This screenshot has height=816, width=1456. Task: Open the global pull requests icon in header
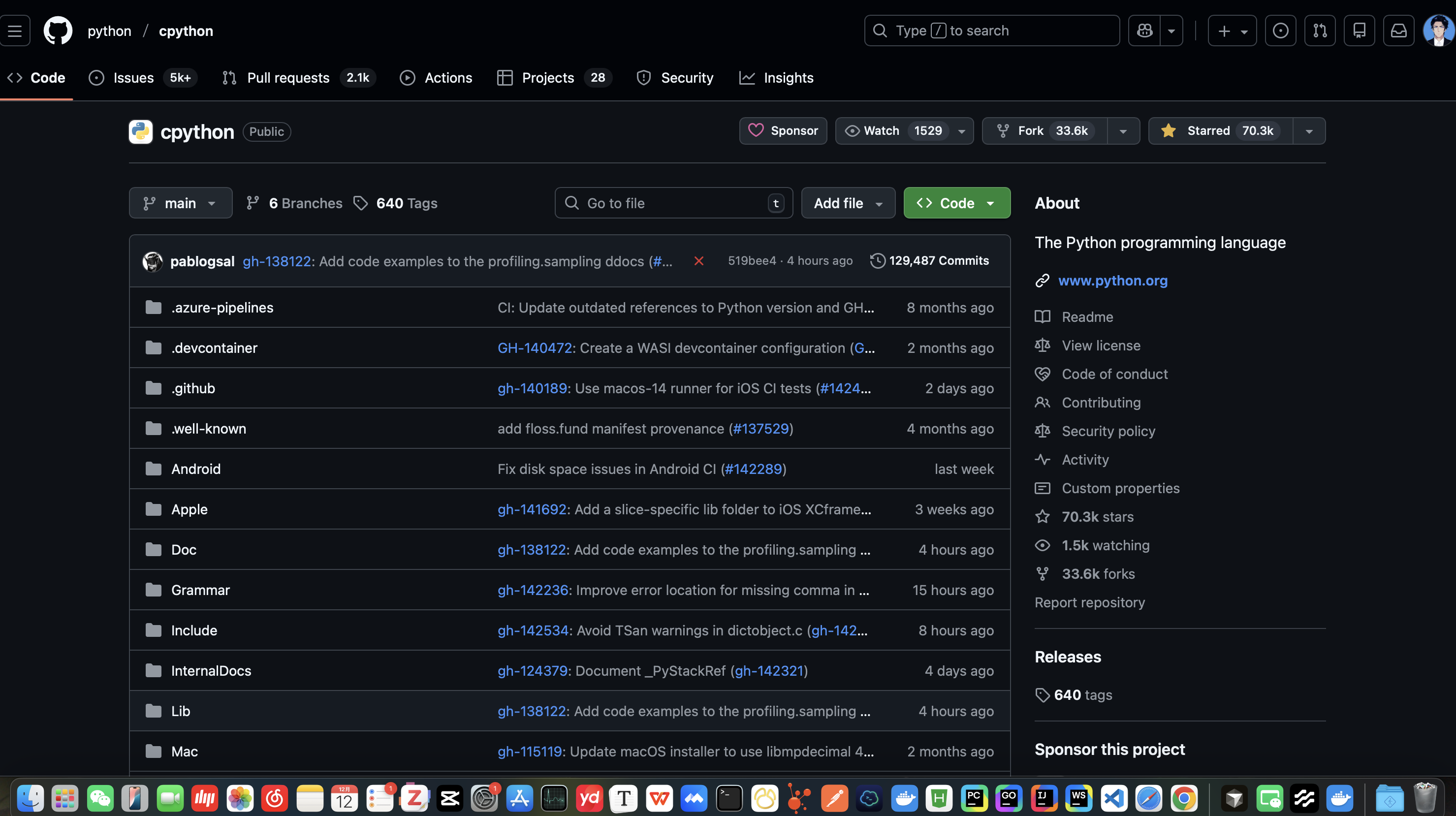pos(1320,31)
